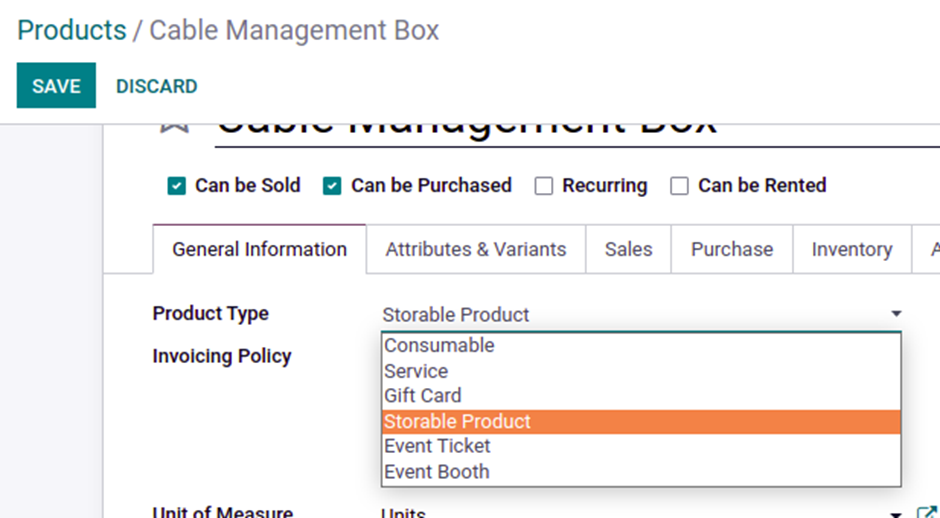Choose the Event Ticket option
This screenshot has height=518, width=940.
437,446
